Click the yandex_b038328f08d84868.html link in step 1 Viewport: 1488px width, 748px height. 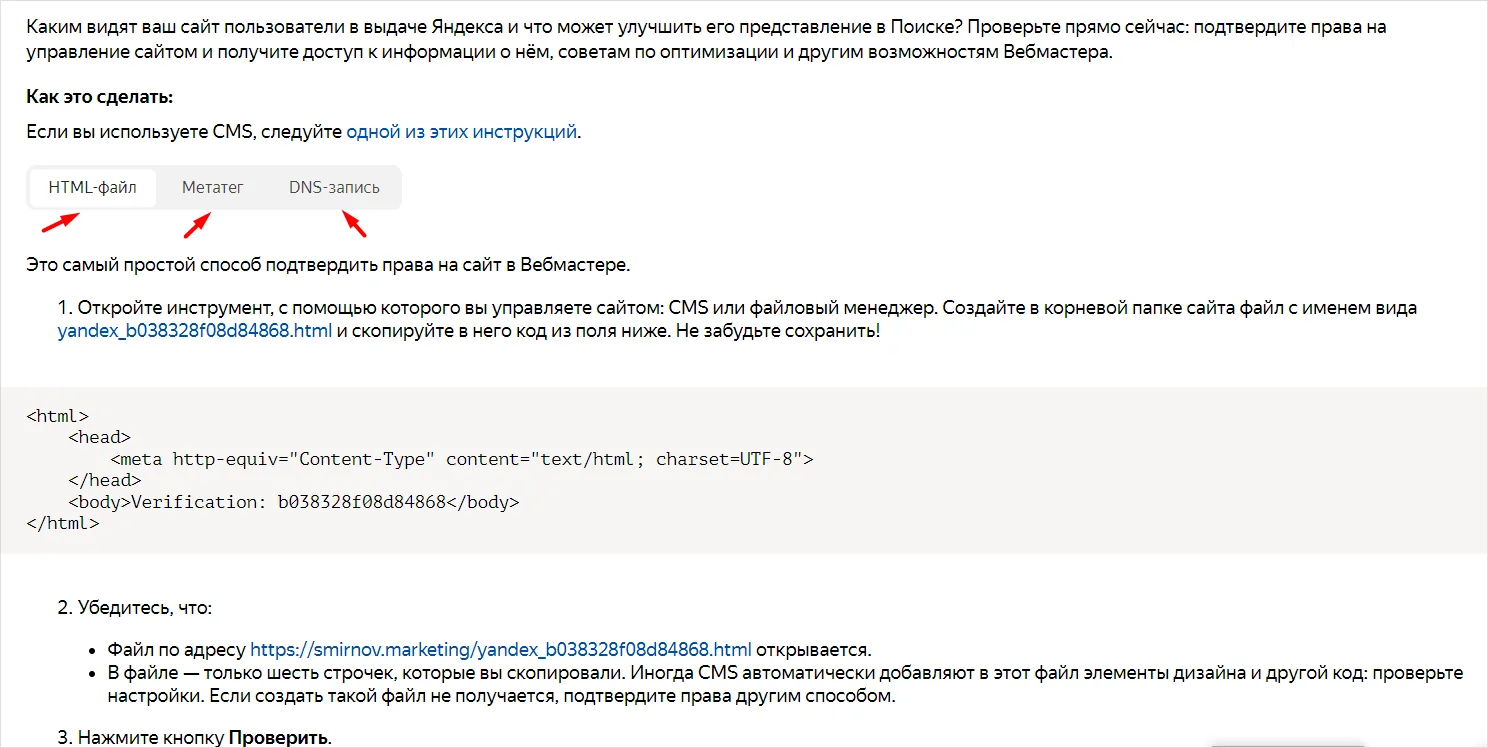(195, 331)
